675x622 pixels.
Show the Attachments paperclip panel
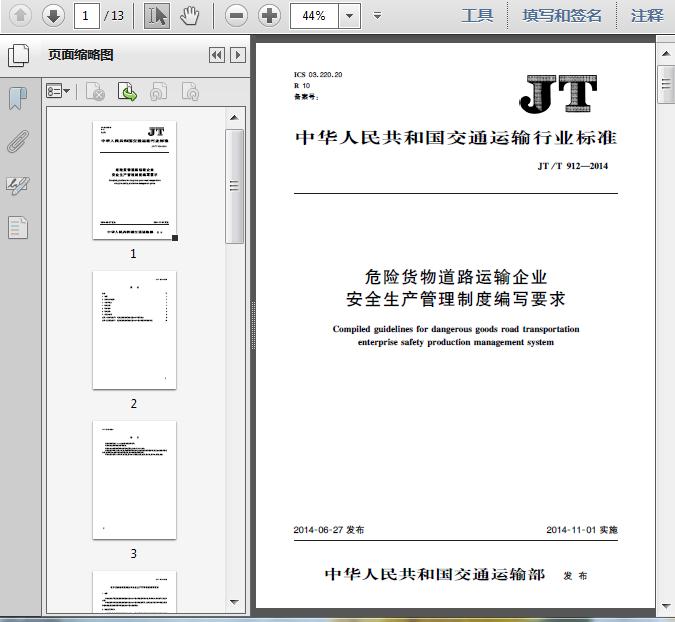(x=18, y=141)
